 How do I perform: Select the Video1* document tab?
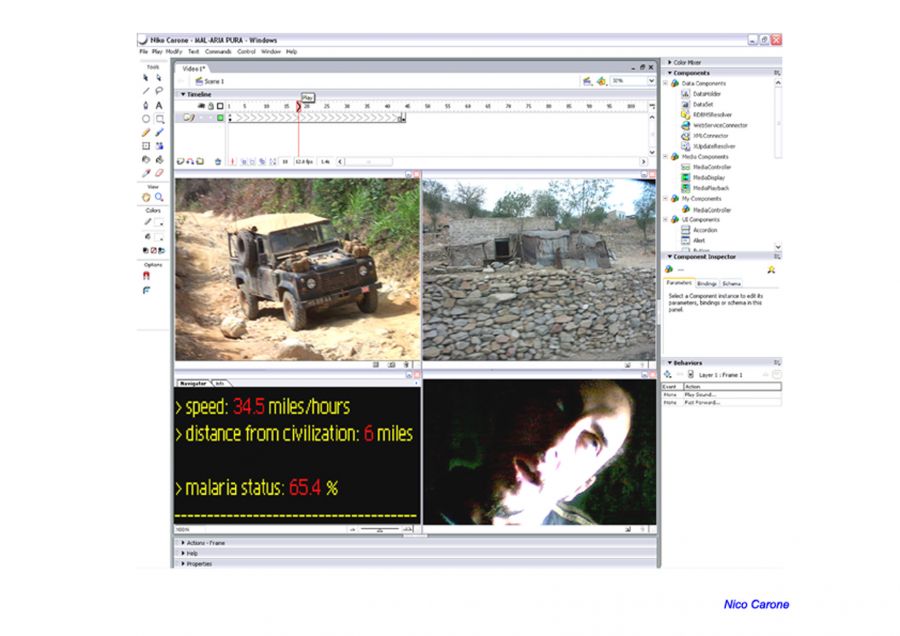193,68
